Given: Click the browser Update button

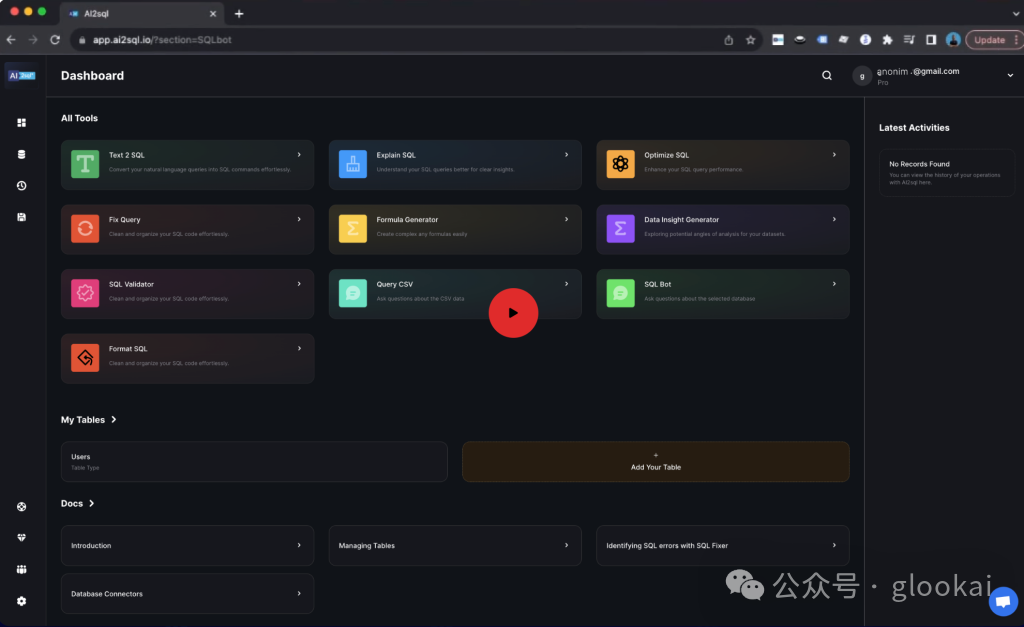Looking at the screenshot, I should 989,40.
